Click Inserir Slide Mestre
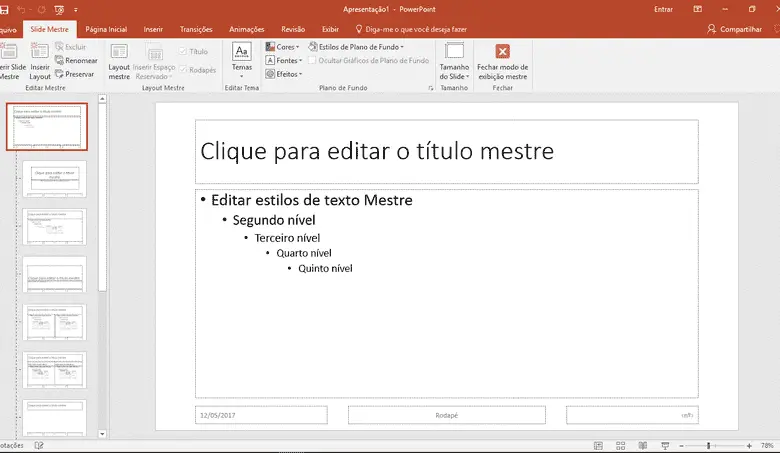This screenshot has width=780, height=453. click(10, 62)
